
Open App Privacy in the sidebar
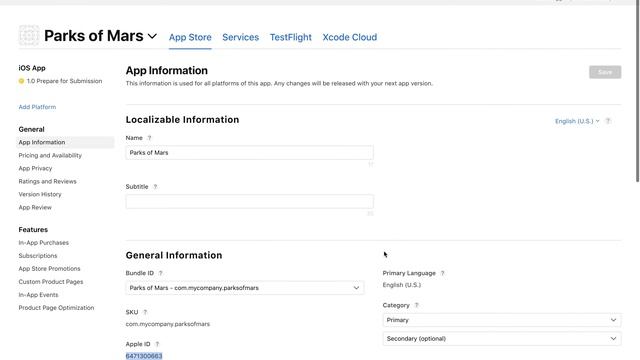pos(35,168)
